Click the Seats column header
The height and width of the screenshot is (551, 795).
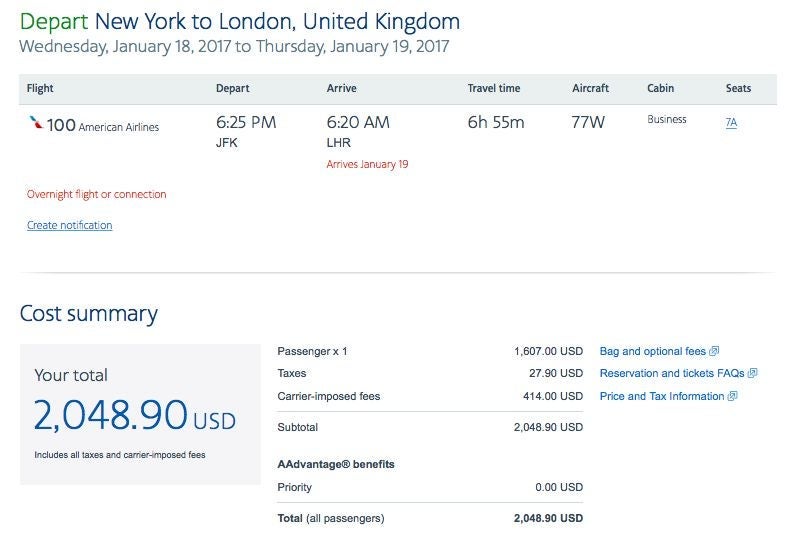(738, 89)
